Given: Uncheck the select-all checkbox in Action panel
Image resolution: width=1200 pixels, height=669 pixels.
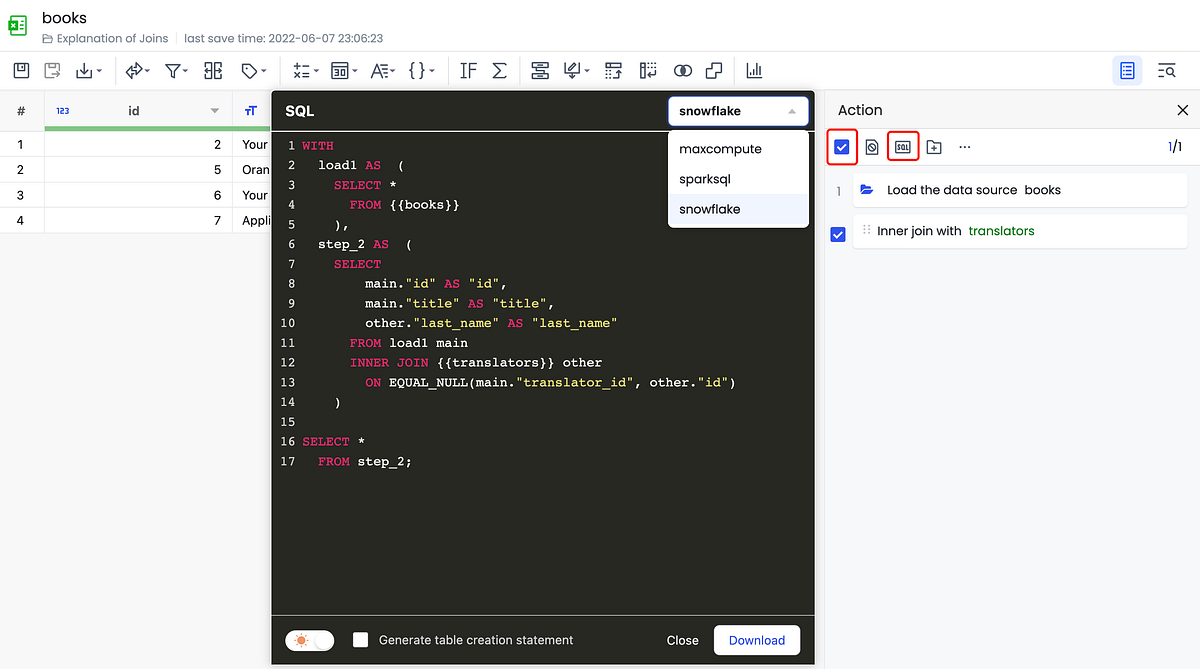Looking at the screenshot, I should click(x=841, y=146).
